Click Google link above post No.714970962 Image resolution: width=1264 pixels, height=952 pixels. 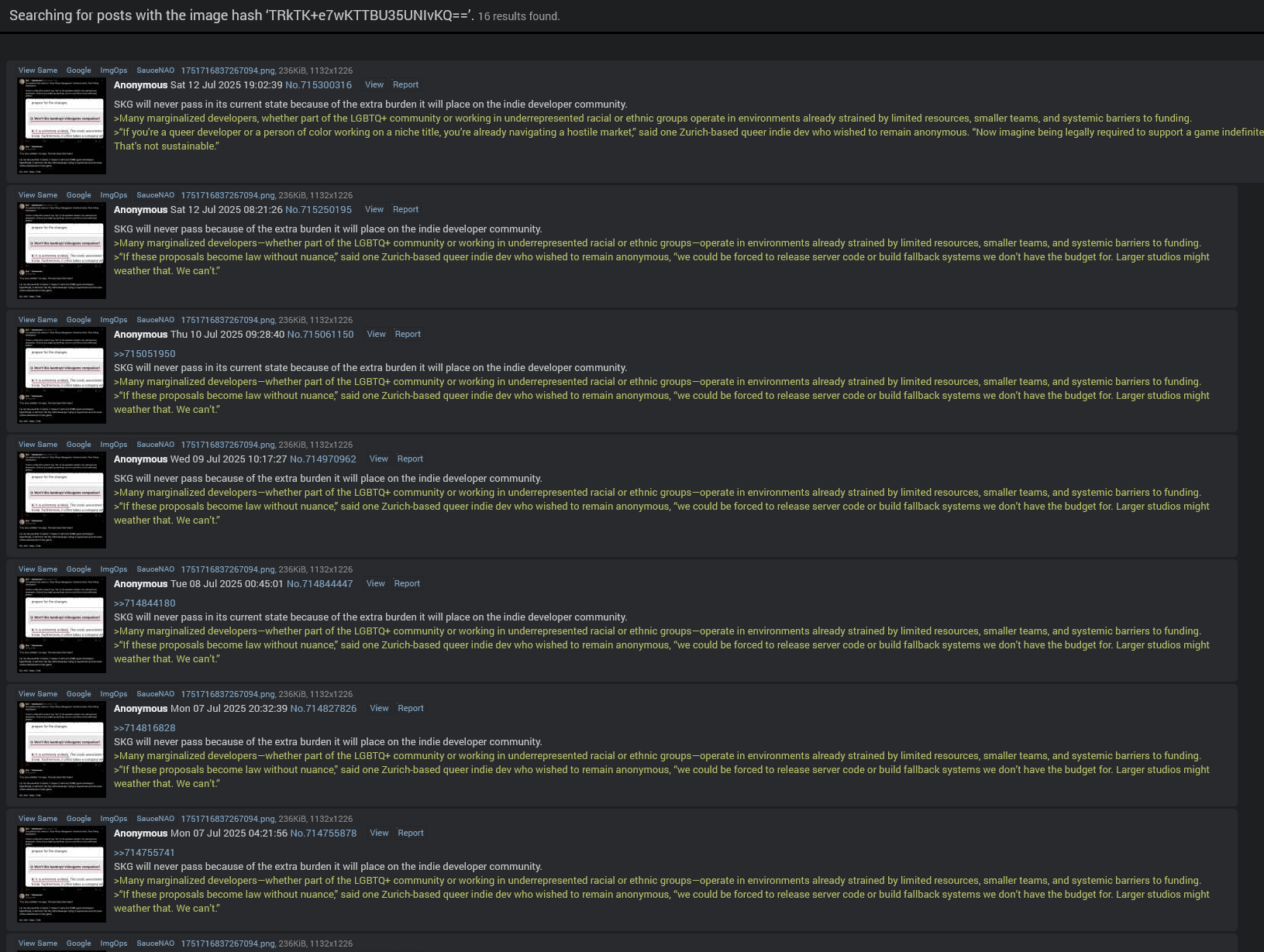point(78,445)
